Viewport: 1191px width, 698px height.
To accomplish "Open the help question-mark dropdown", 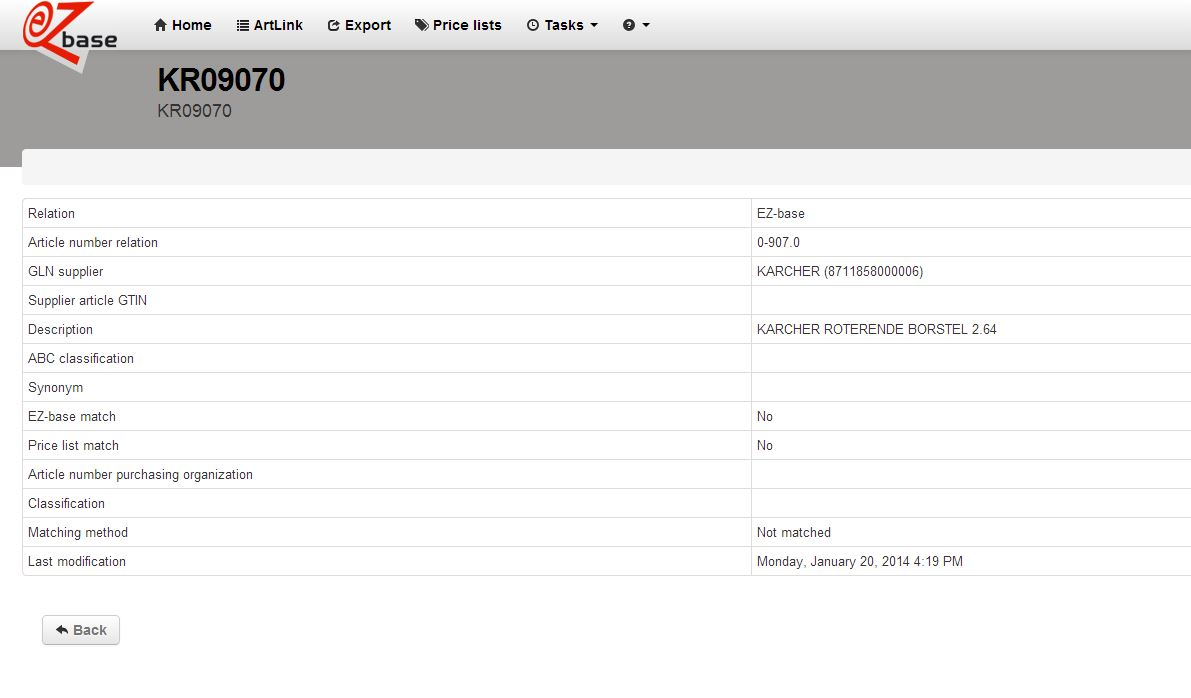I will [x=637, y=25].
